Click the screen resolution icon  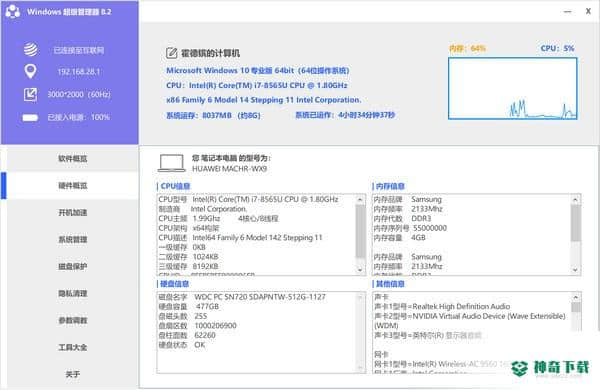(30, 94)
